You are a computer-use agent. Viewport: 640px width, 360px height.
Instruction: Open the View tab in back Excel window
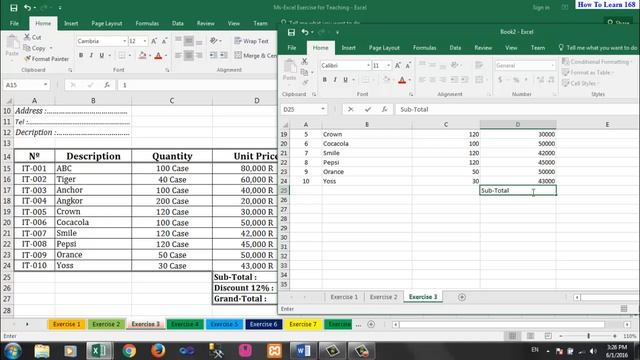[x=234, y=23]
